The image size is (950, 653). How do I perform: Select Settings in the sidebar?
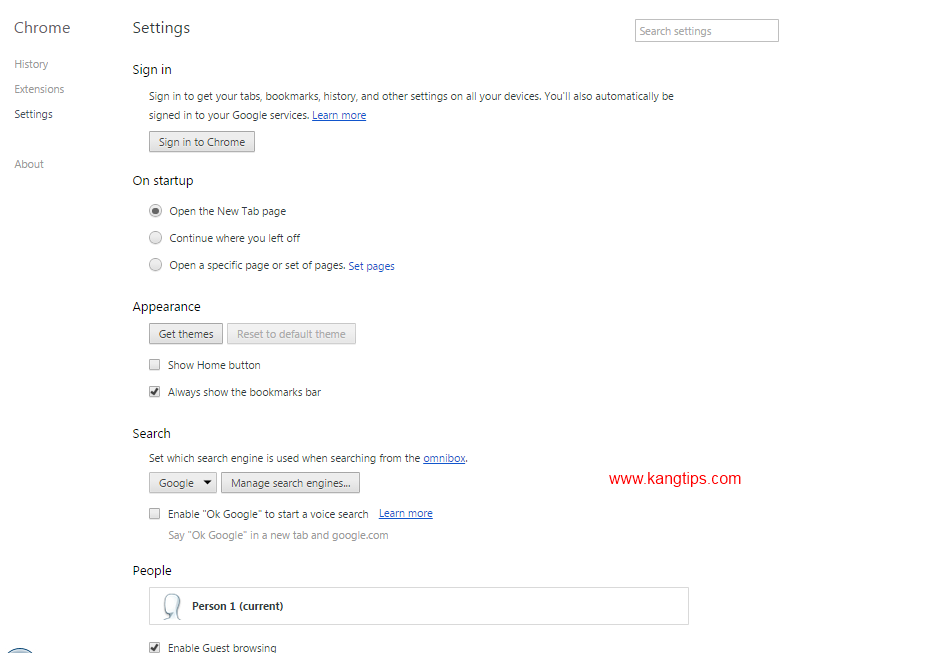point(33,114)
